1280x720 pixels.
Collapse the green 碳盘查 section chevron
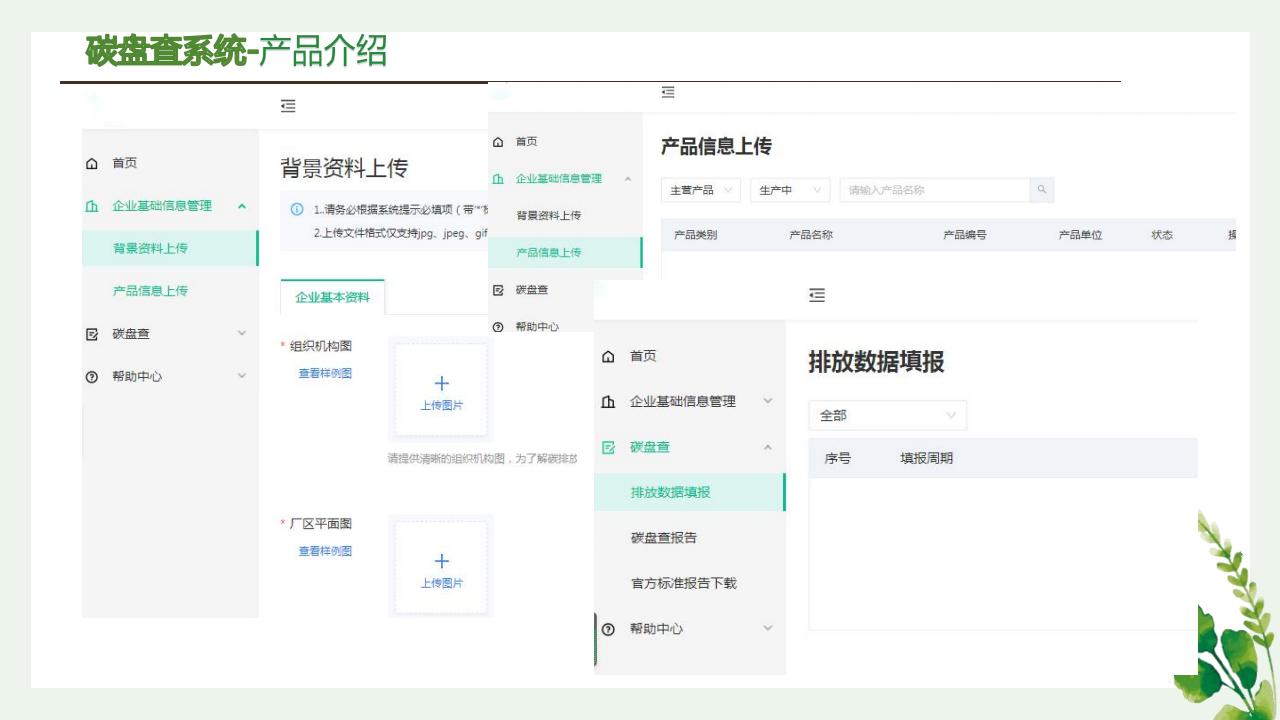[x=767, y=447]
